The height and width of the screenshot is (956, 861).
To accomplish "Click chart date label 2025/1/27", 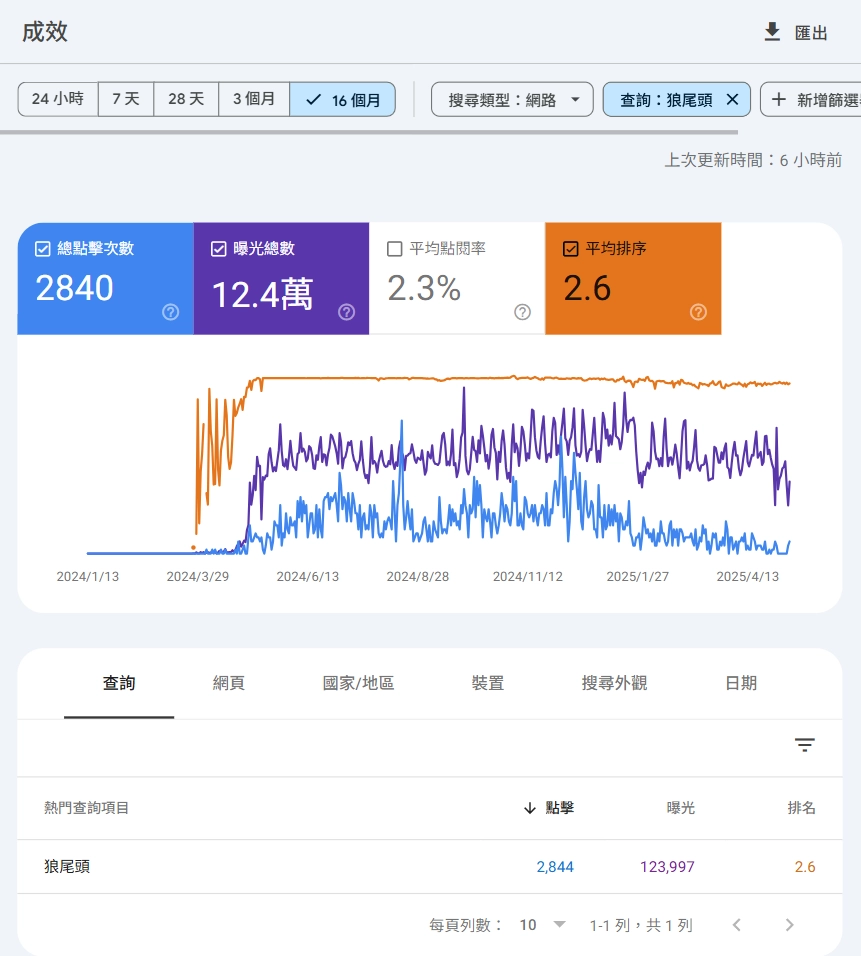I will pos(637,576).
